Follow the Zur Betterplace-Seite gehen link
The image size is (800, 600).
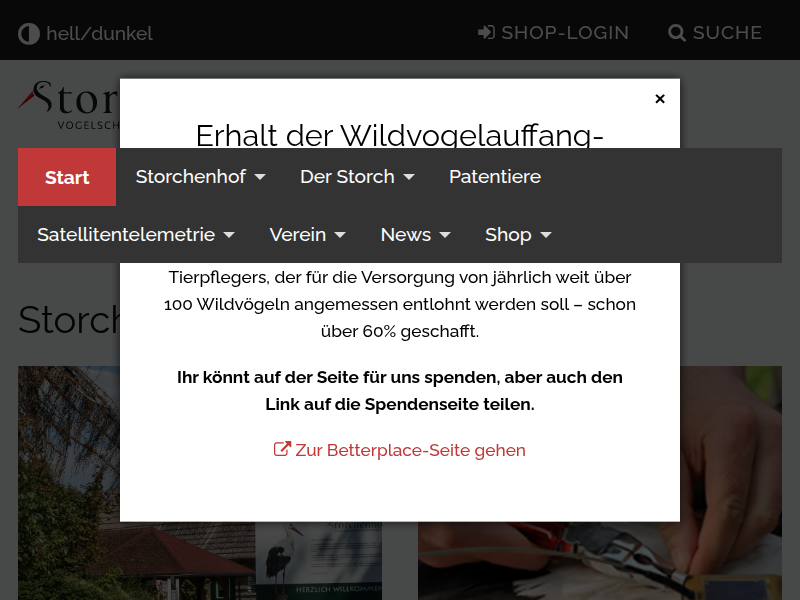pos(410,450)
